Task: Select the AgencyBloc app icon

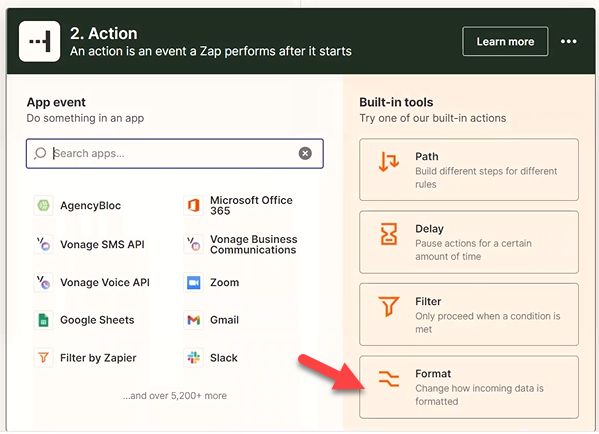Action: pyautogui.click(x=43, y=206)
